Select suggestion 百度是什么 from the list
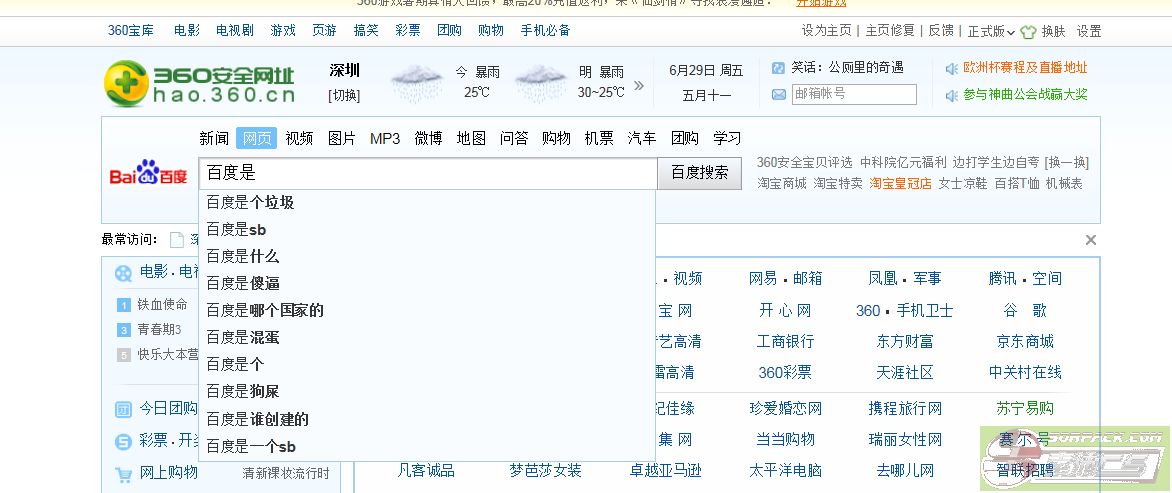This screenshot has height=493, width=1172. (243, 256)
